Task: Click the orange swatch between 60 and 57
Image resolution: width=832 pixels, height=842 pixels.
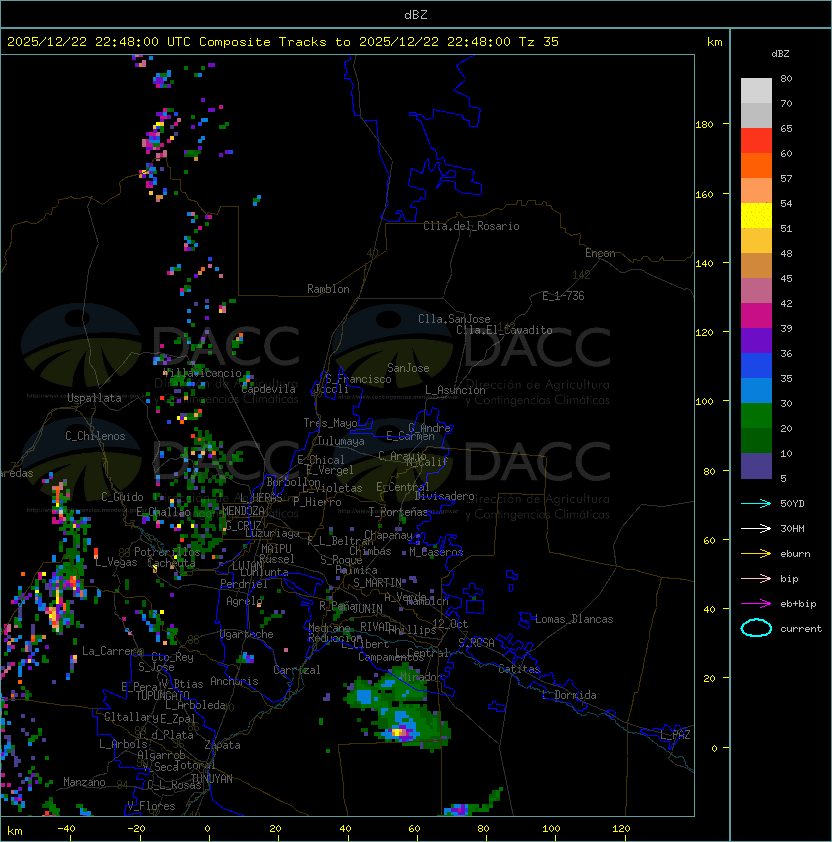Action: pos(756,166)
